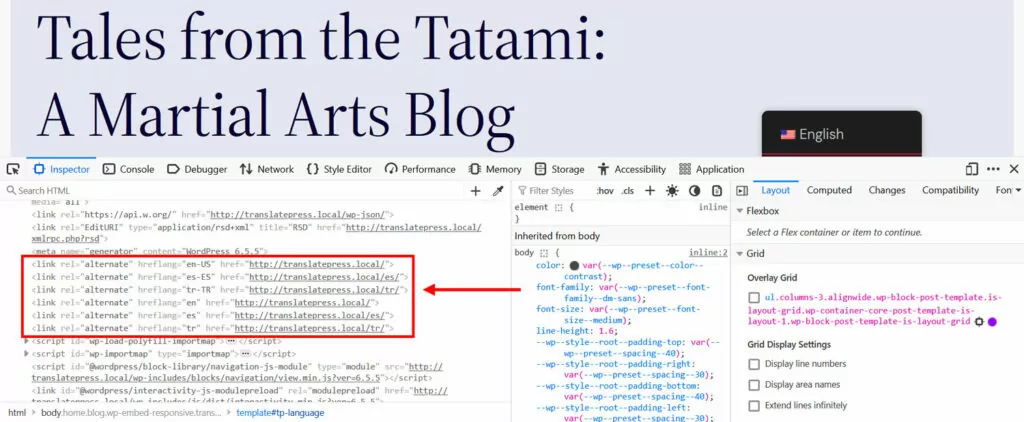
Task: Toggle the :hov pseudo-class panel
Action: [x=605, y=191]
